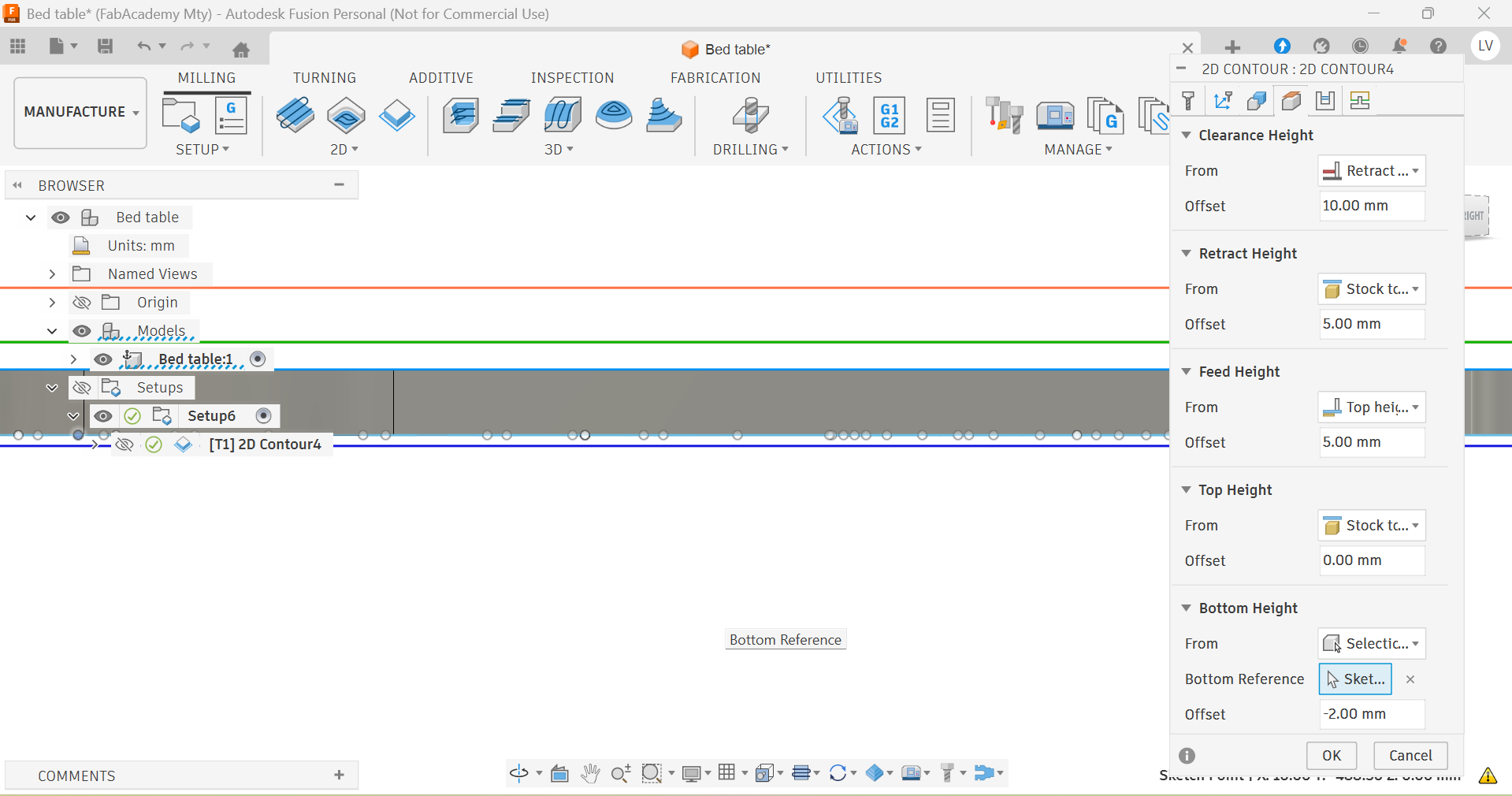Clear the Bottom Reference selection

(1410, 679)
